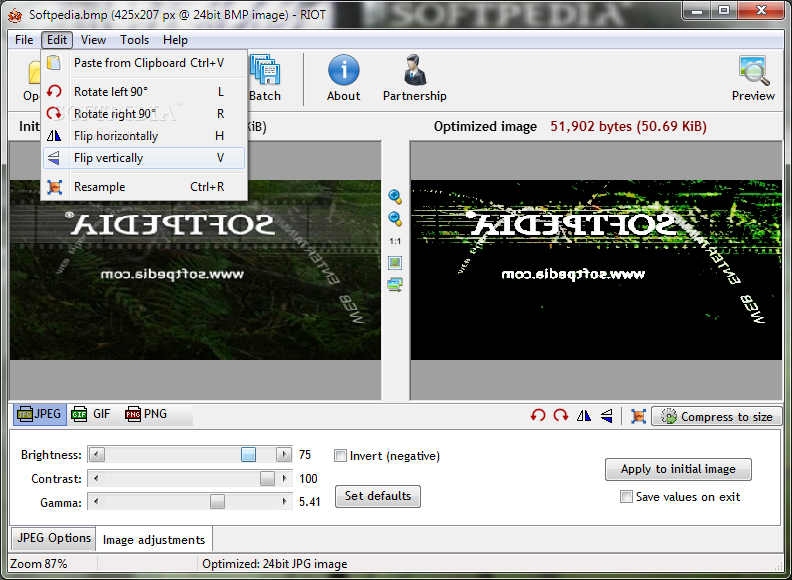The width and height of the screenshot is (792, 580).
Task: Select JPEG output format
Action: click(39, 414)
